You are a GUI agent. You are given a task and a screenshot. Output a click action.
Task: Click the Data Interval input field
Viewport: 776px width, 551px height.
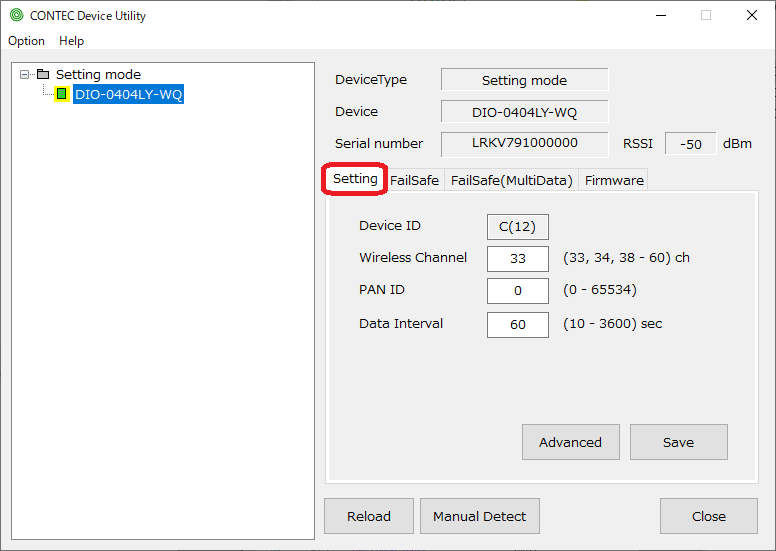tap(518, 325)
